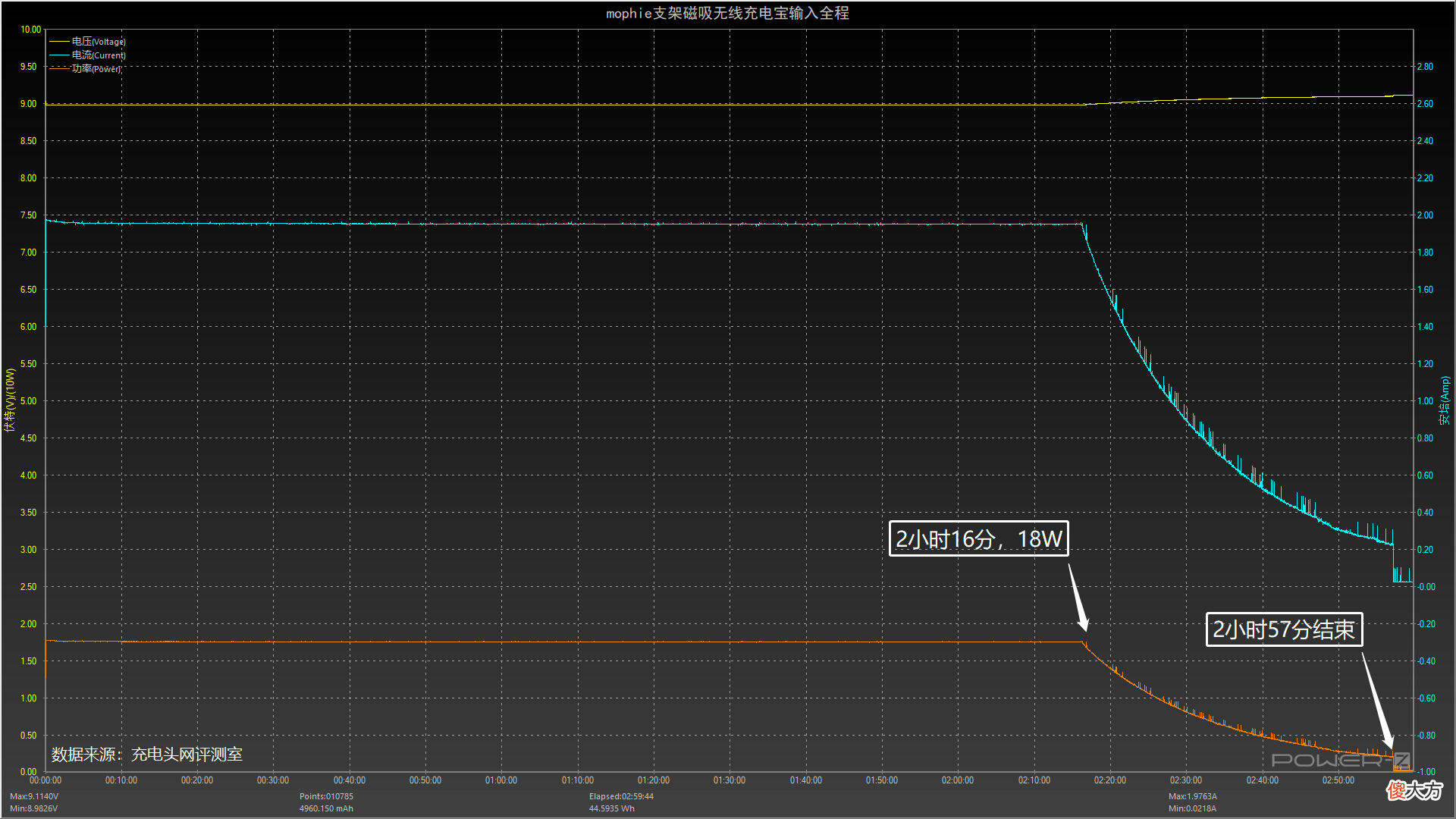Pick the 02:30:00 time axis label
The image size is (1456, 819).
pyautogui.click(x=1186, y=780)
